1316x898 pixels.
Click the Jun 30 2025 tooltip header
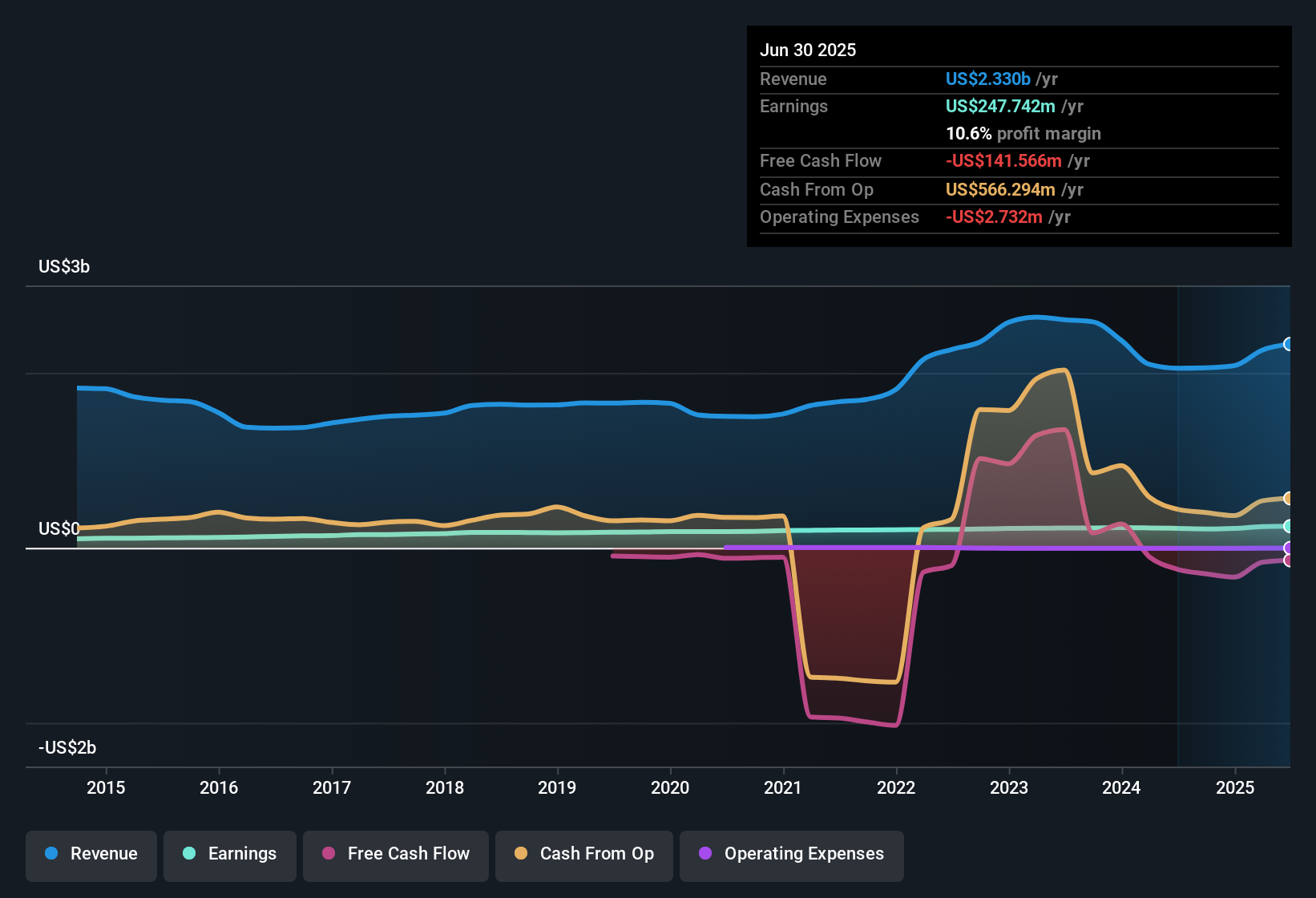pos(808,50)
